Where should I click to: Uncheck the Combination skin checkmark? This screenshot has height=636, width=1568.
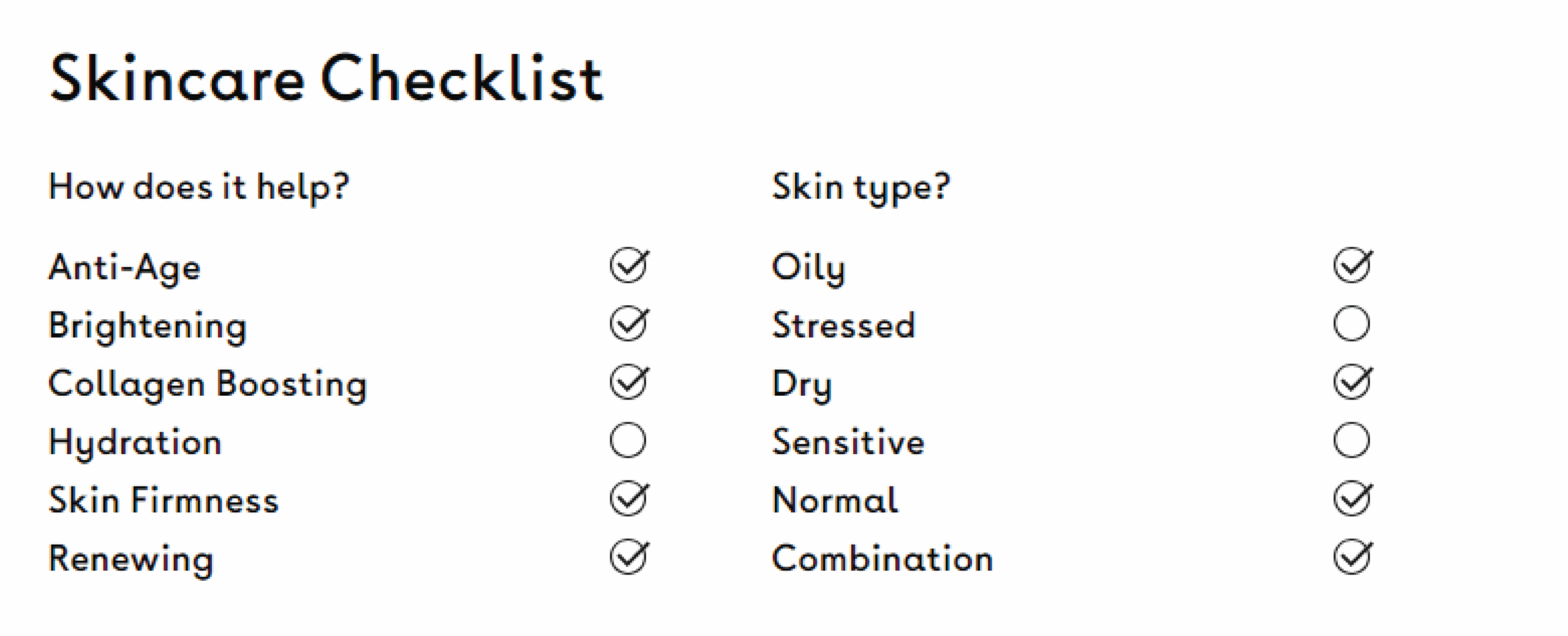pyautogui.click(x=1352, y=558)
